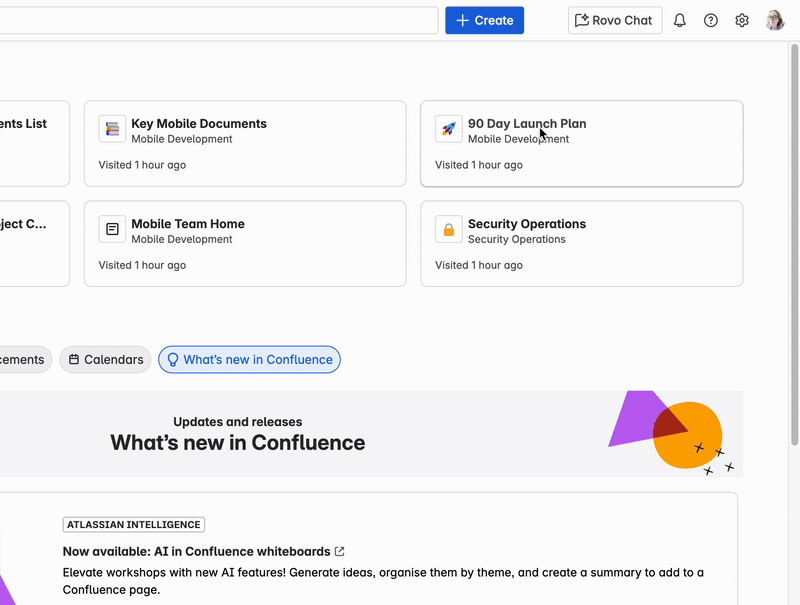The width and height of the screenshot is (800, 605).
Task: Click the rocket icon on 90 Day Launch Plan
Action: coord(448,129)
